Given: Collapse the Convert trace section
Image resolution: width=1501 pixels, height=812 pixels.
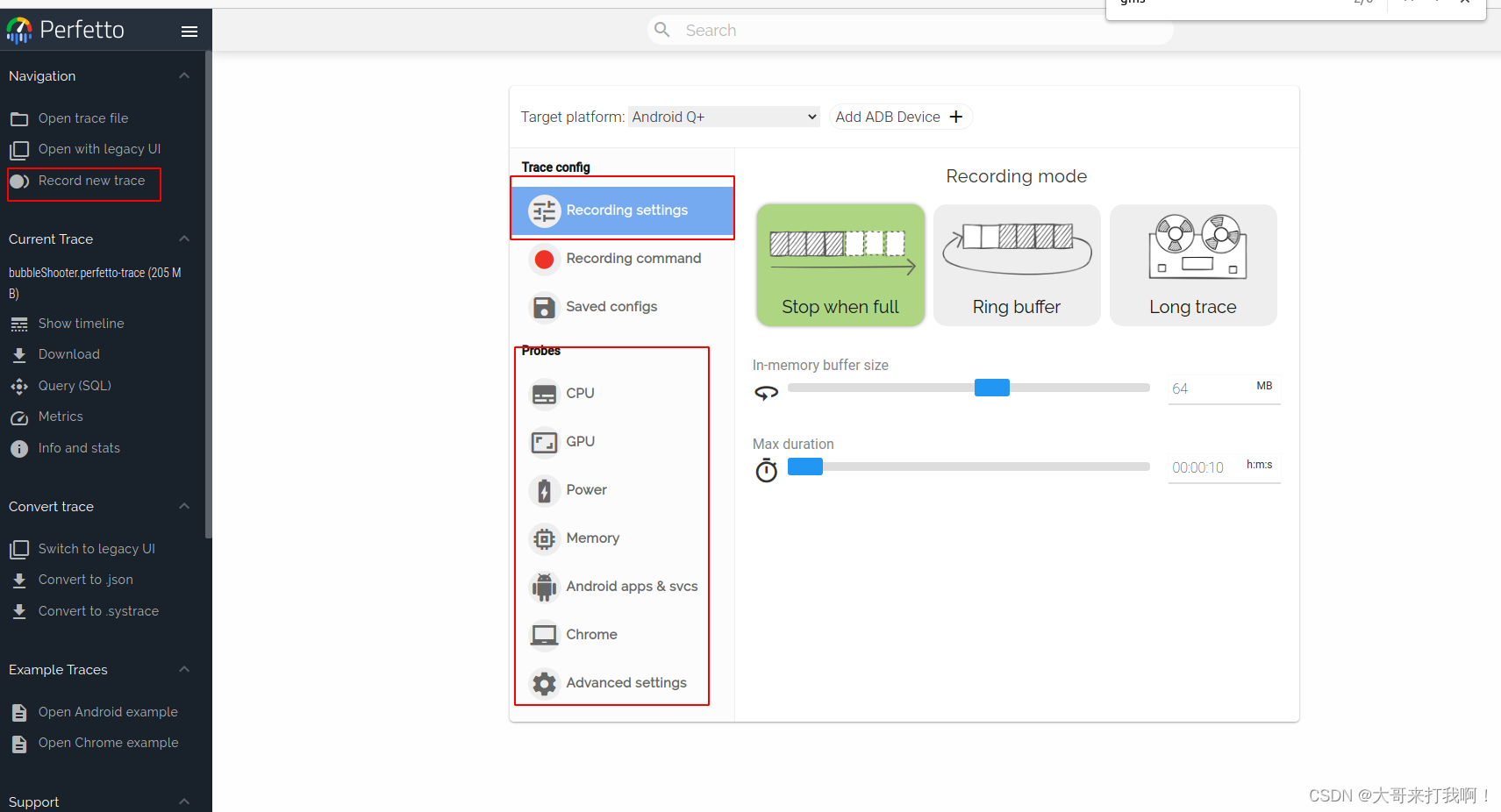Looking at the screenshot, I should (184, 507).
